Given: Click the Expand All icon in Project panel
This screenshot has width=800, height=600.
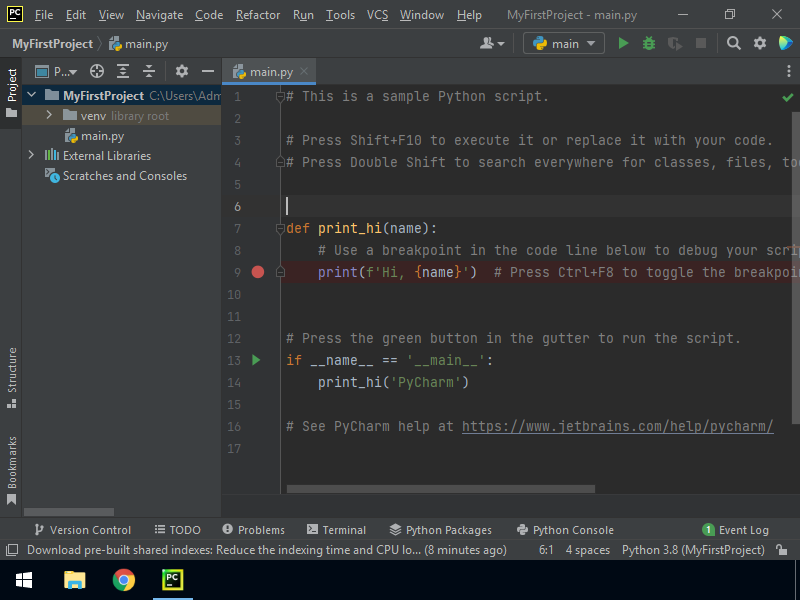Looking at the screenshot, I should click(x=123, y=71).
